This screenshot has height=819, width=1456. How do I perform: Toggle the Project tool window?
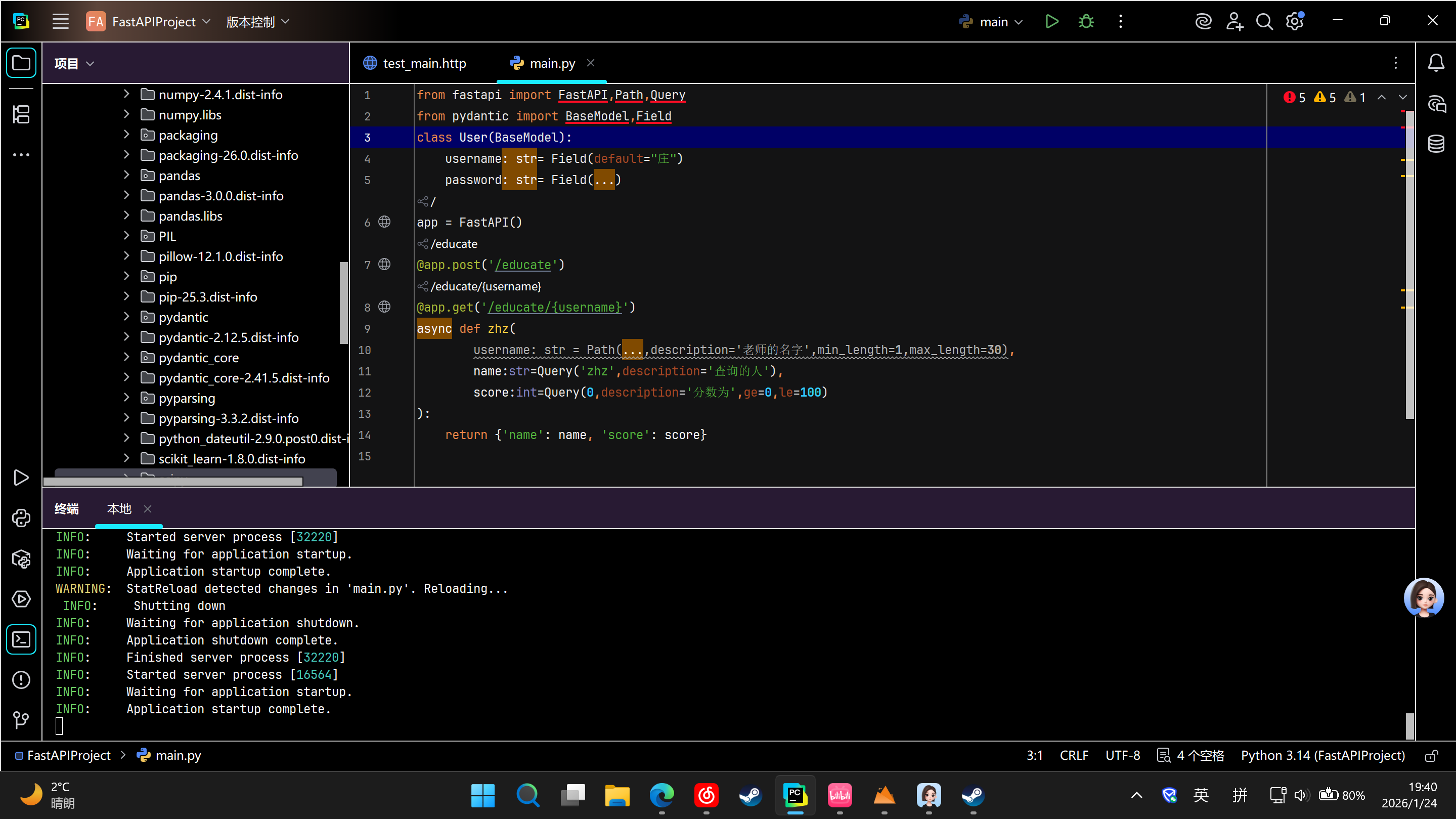21,63
